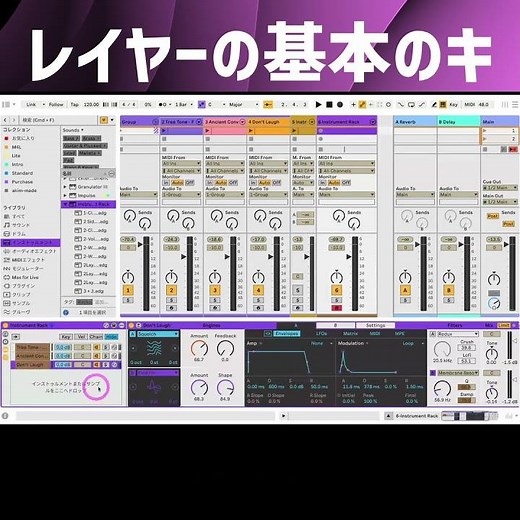Viewport: 520px width, 520px height.
Task: Click the Play button in the transport
Action: click(318, 105)
